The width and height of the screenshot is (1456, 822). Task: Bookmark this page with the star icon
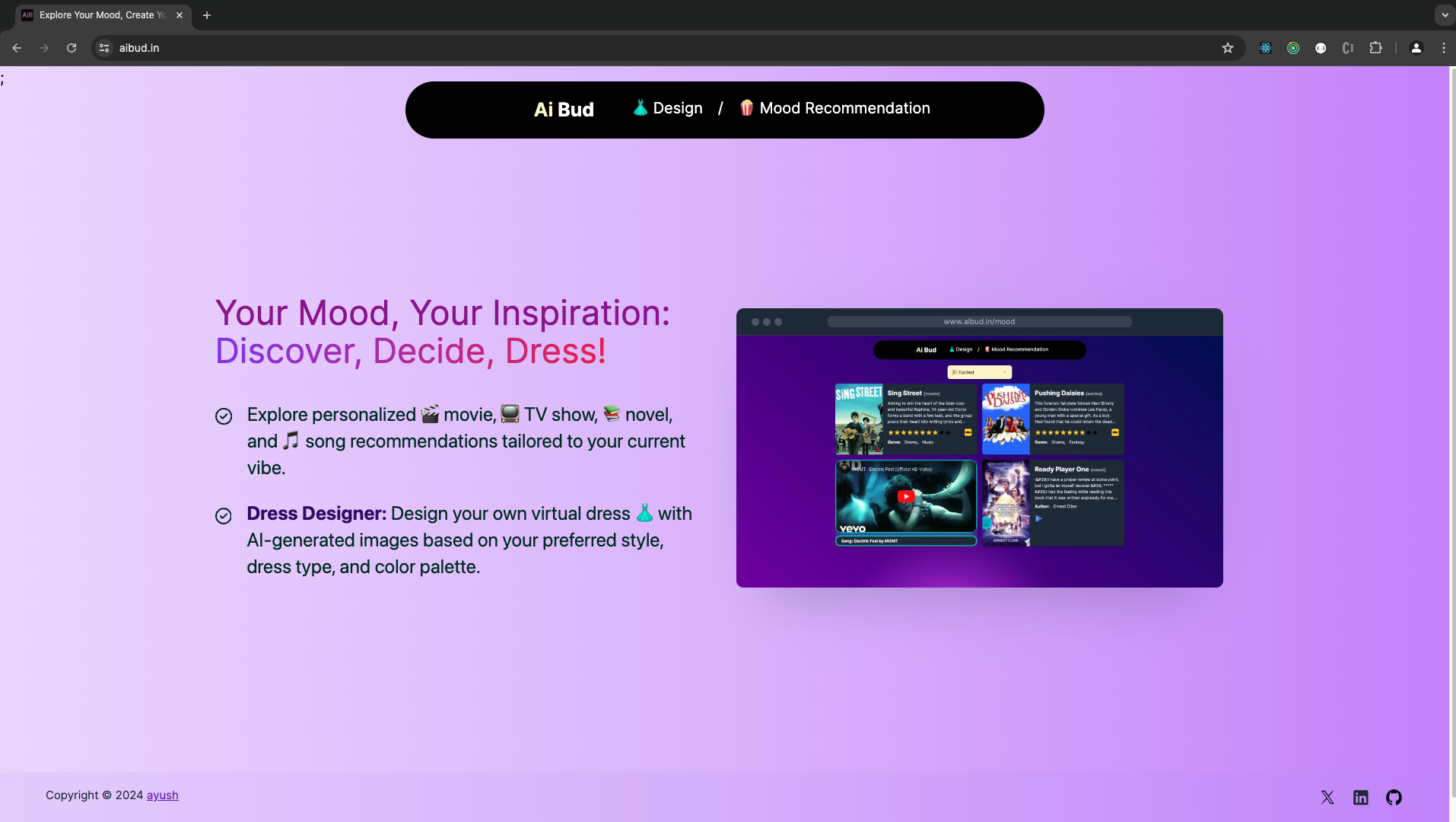1228,48
